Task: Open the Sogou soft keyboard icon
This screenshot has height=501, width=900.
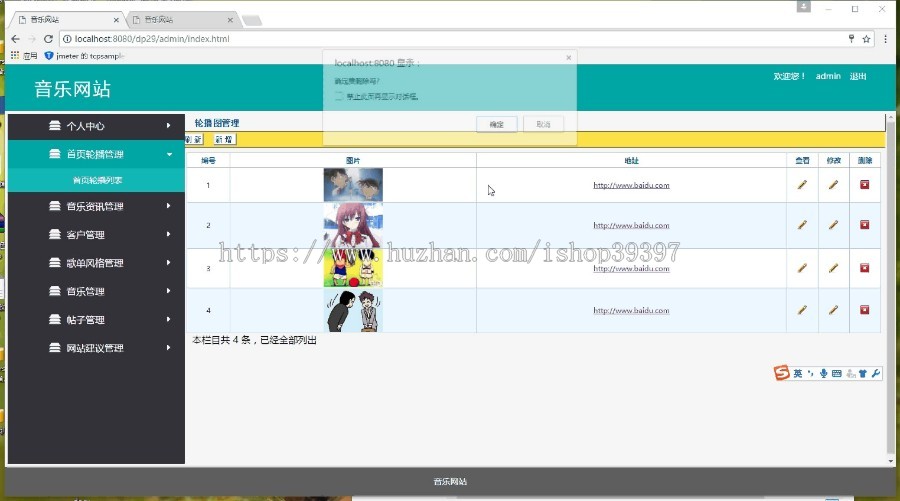Action: pyautogui.click(x=836, y=374)
